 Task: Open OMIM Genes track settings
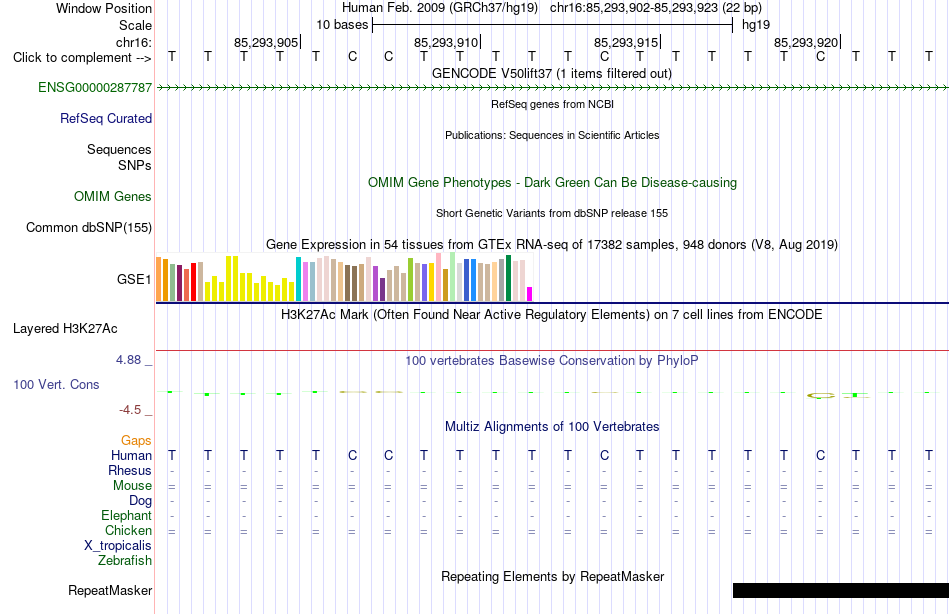click(x=113, y=196)
